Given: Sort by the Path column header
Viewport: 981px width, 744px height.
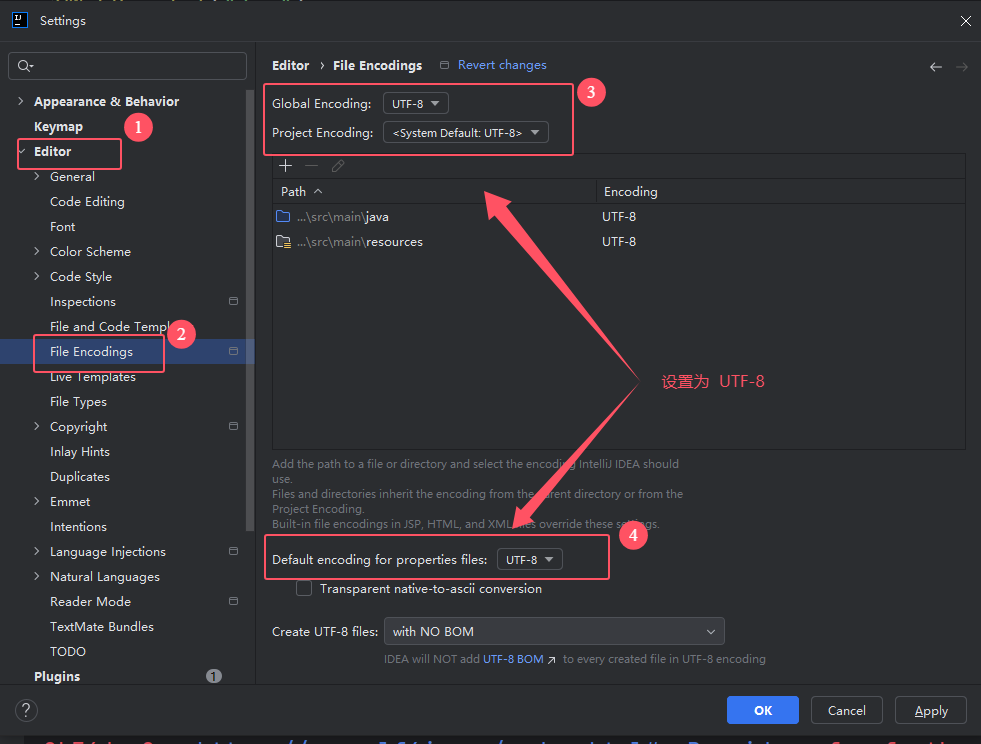Looking at the screenshot, I should coord(434,191).
